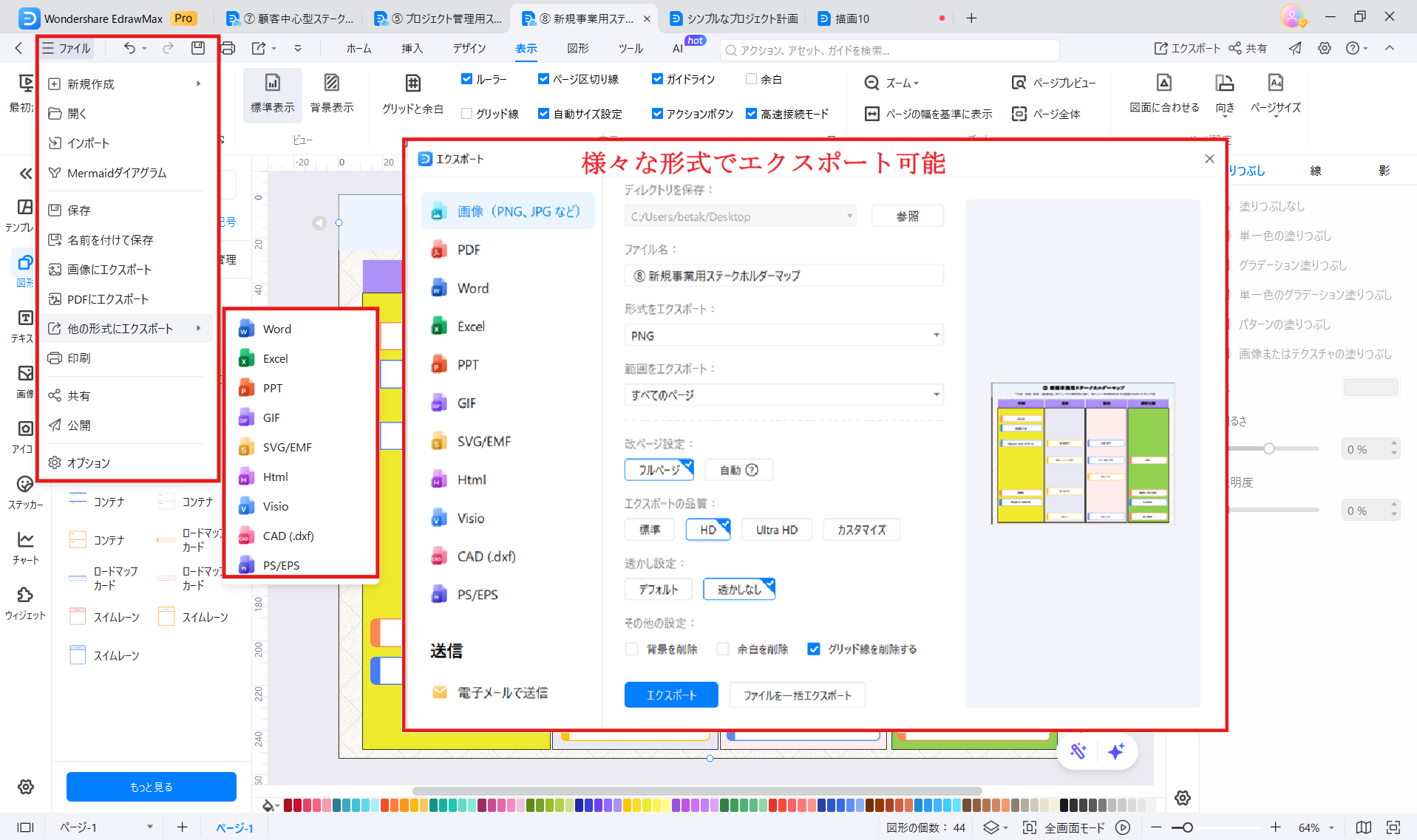Click the search actions input box
This screenshot has width=1417, height=840.
coord(890,50)
